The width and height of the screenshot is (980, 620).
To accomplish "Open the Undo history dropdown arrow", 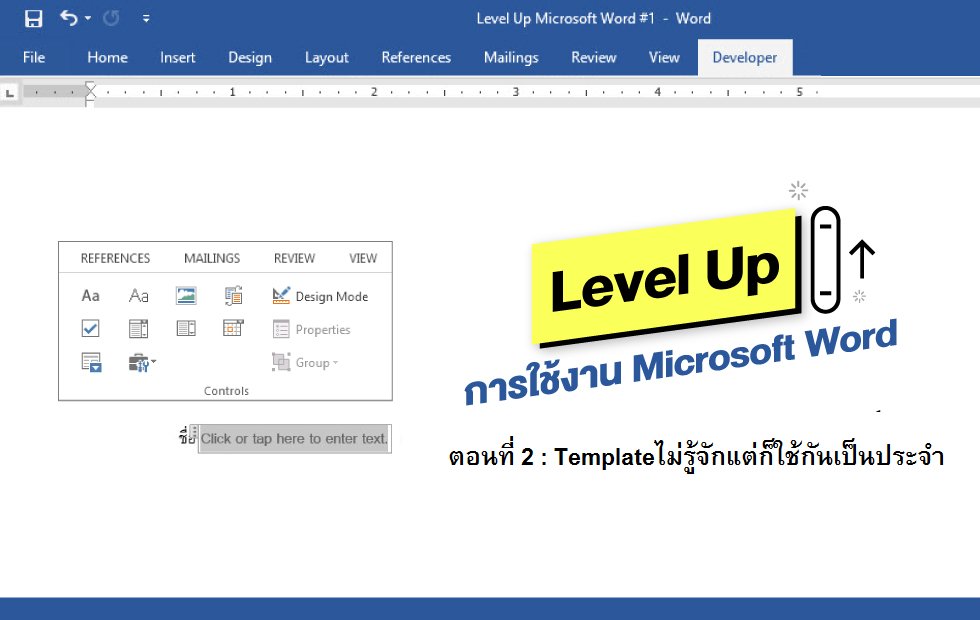I will (88, 18).
